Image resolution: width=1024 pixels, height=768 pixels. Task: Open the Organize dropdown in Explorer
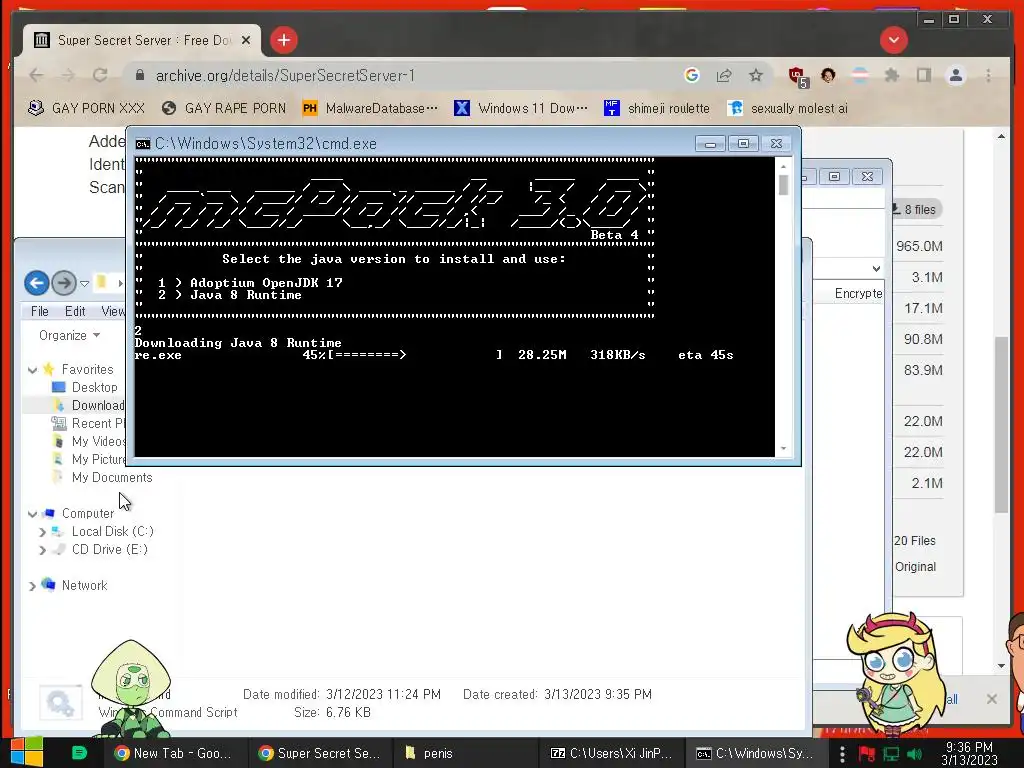[x=69, y=336]
